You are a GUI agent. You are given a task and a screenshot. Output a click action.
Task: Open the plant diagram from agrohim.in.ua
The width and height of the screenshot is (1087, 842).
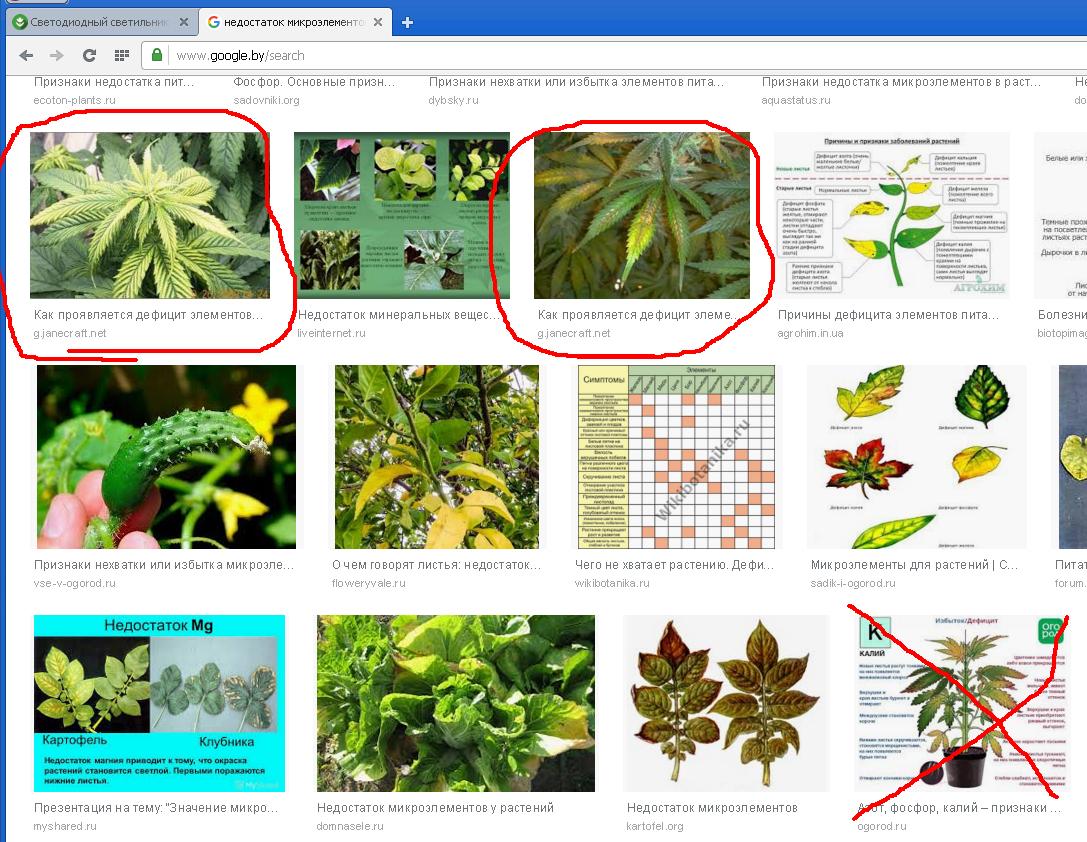point(891,215)
